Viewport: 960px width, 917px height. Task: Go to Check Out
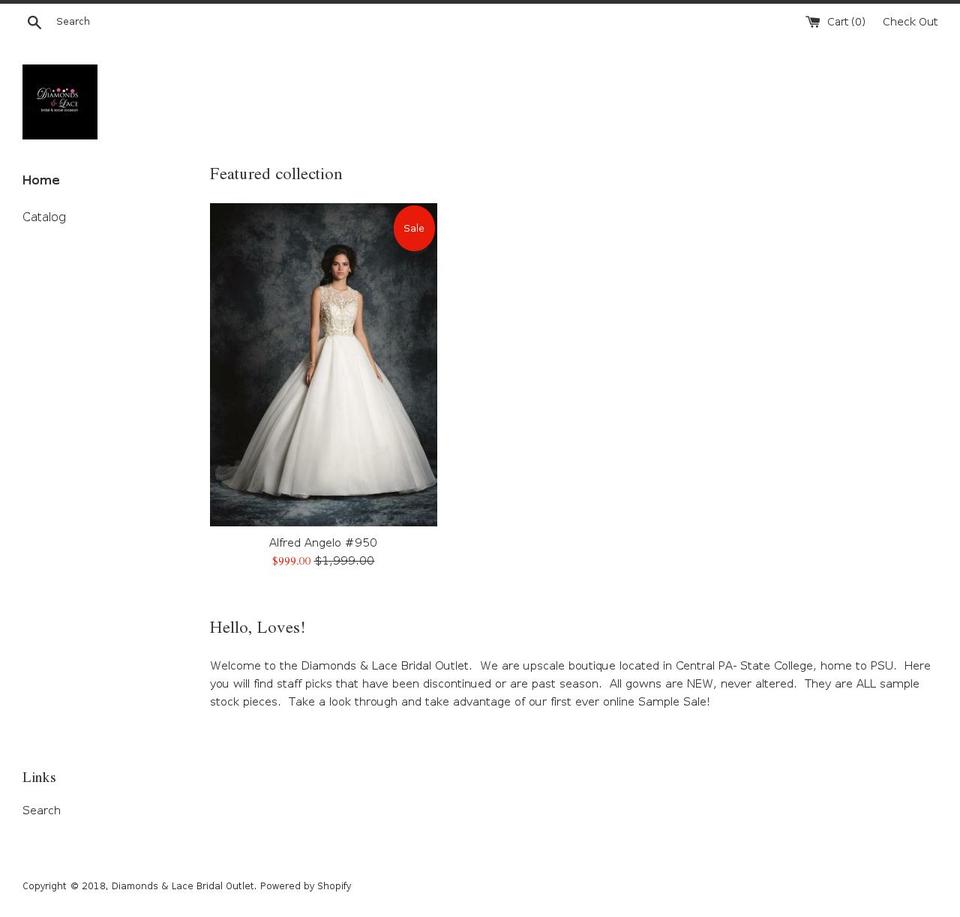910,21
